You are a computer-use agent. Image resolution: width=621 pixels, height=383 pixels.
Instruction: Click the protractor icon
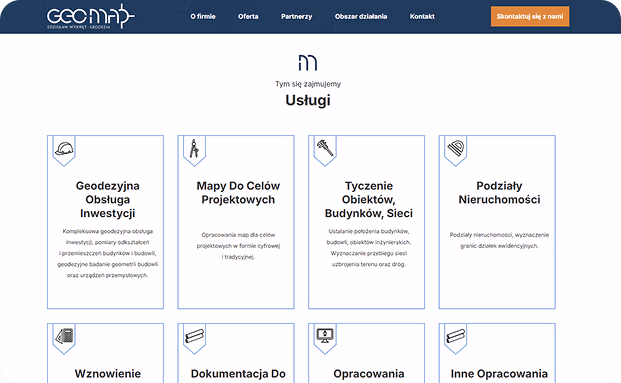[456, 148]
